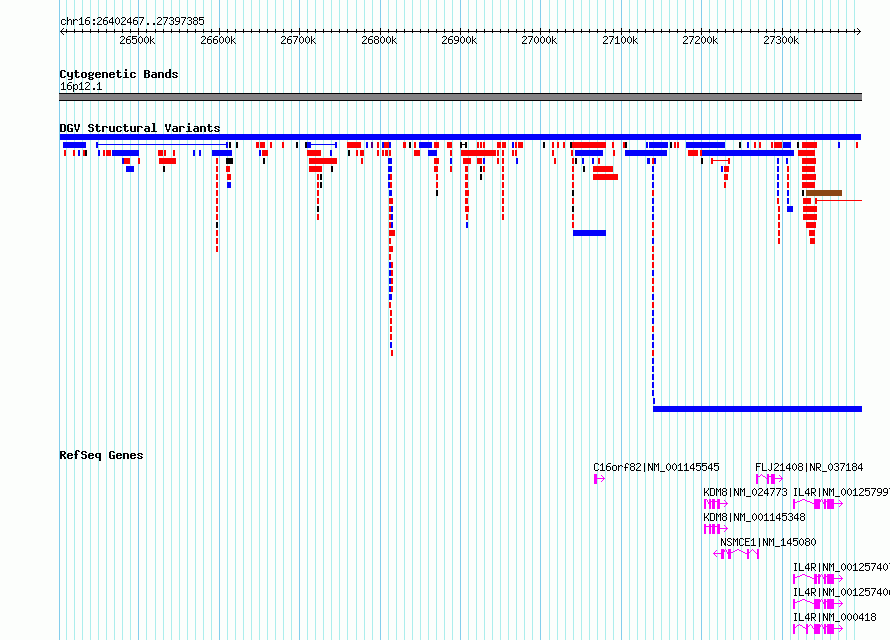Click the thick blue variant bar at track bottom
Image resolution: width=890 pixels, height=640 pixels.
click(x=757, y=409)
